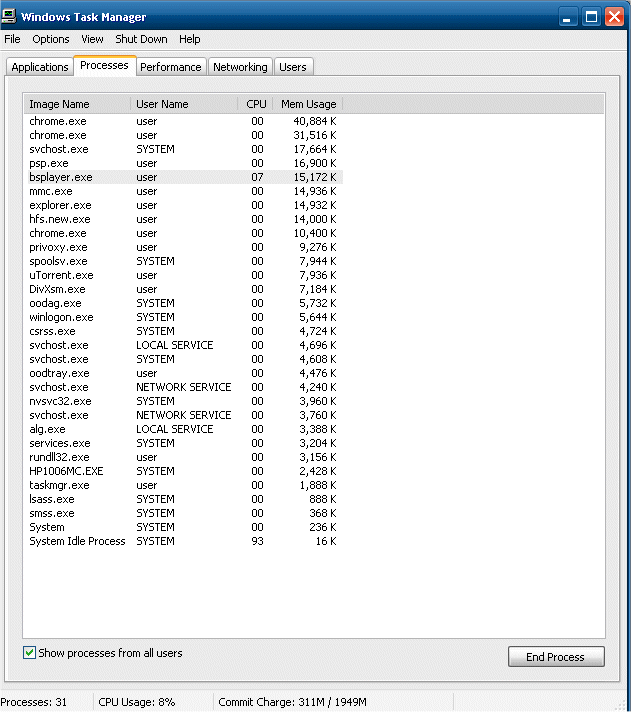This screenshot has height=712, width=631.
Task: Select the Processes tab
Action: click(104, 65)
